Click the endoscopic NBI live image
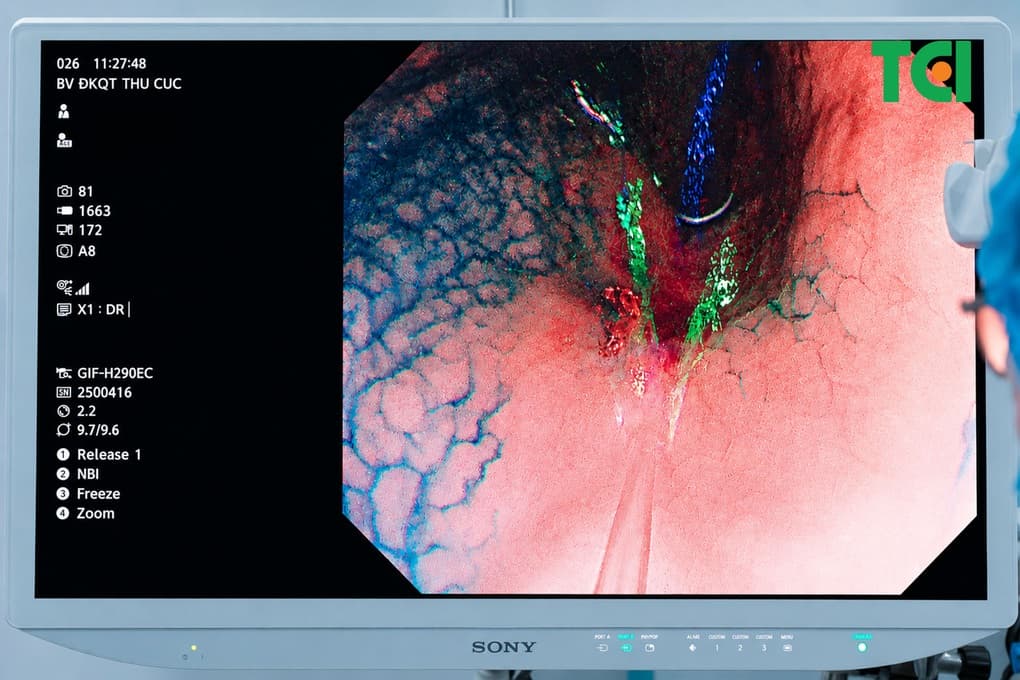 pyautogui.click(x=659, y=318)
